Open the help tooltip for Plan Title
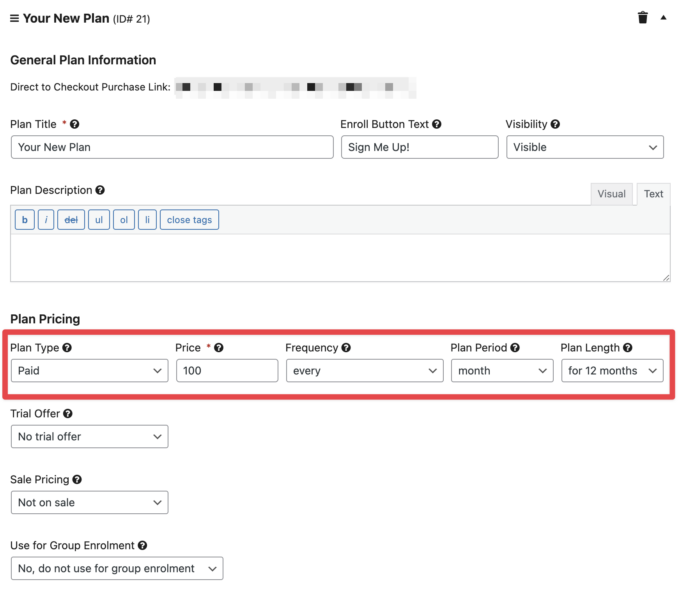 click(x=75, y=125)
